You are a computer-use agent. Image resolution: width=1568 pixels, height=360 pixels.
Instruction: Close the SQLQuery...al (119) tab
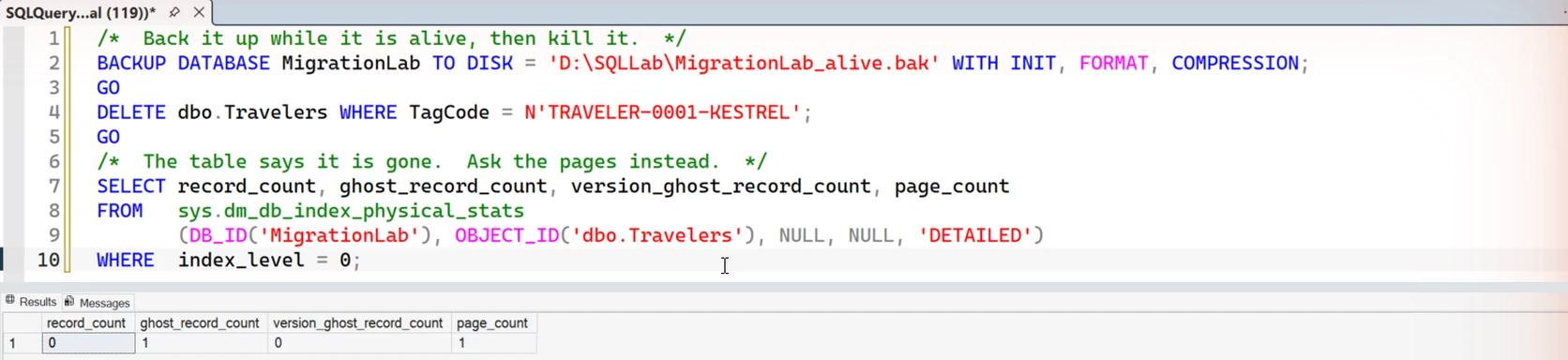[x=199, y=12]
